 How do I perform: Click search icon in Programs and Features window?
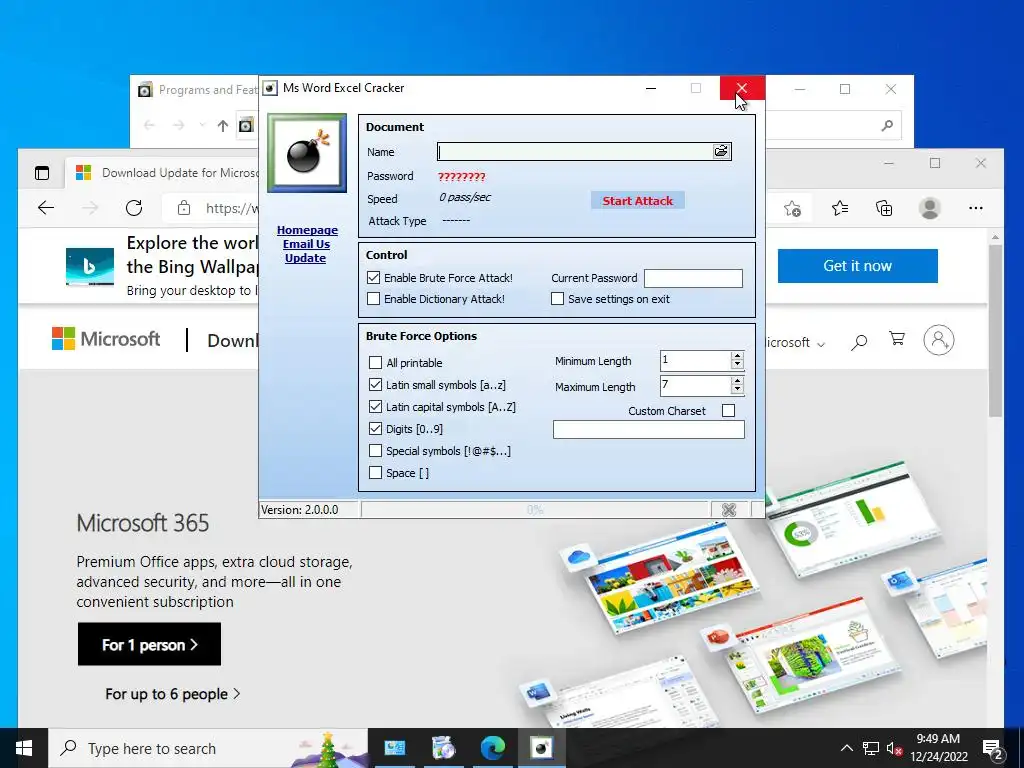(887, 125)
